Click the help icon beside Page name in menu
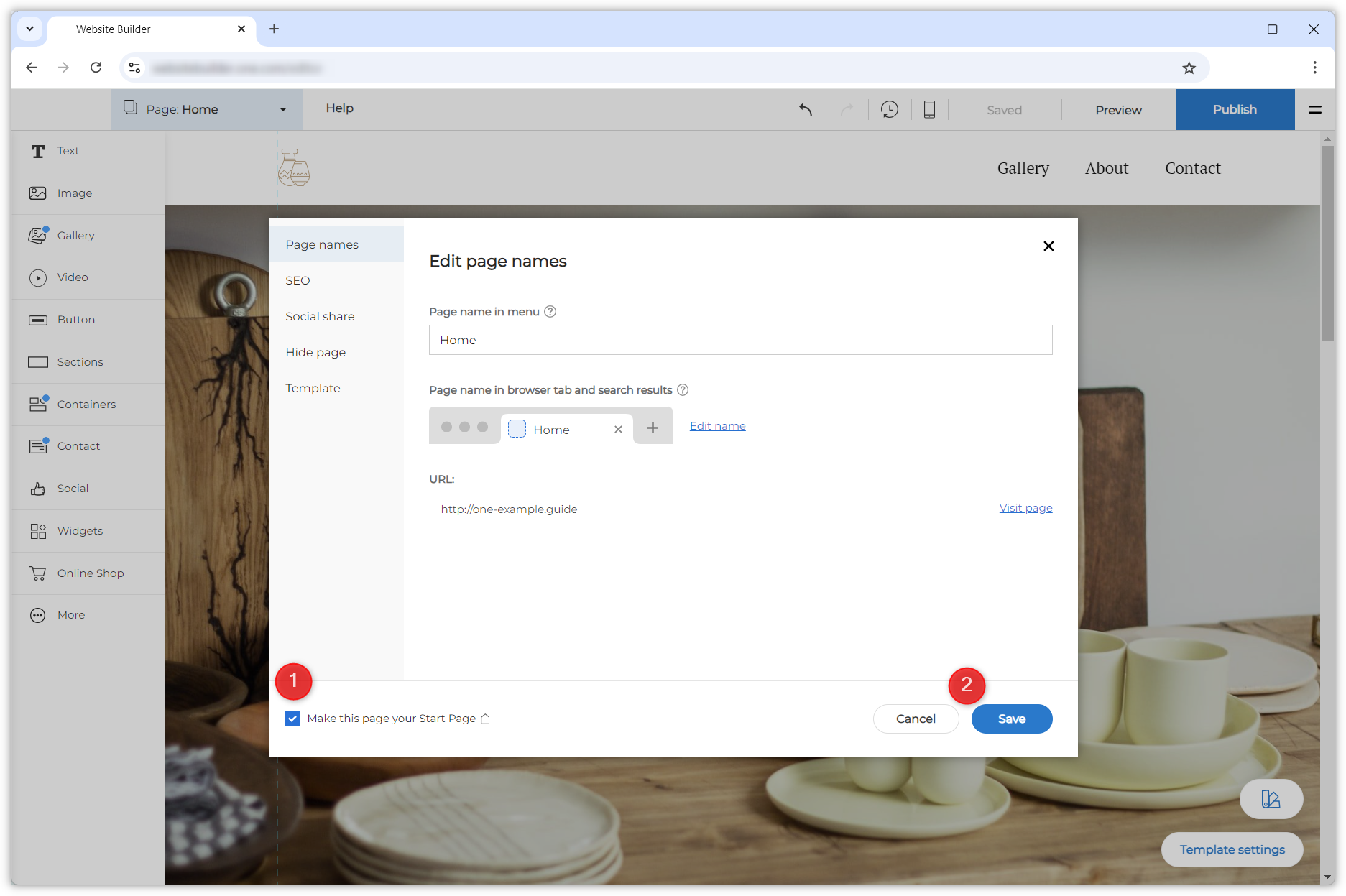Viewport: 1346px width, 896px height. coord(550,312)
